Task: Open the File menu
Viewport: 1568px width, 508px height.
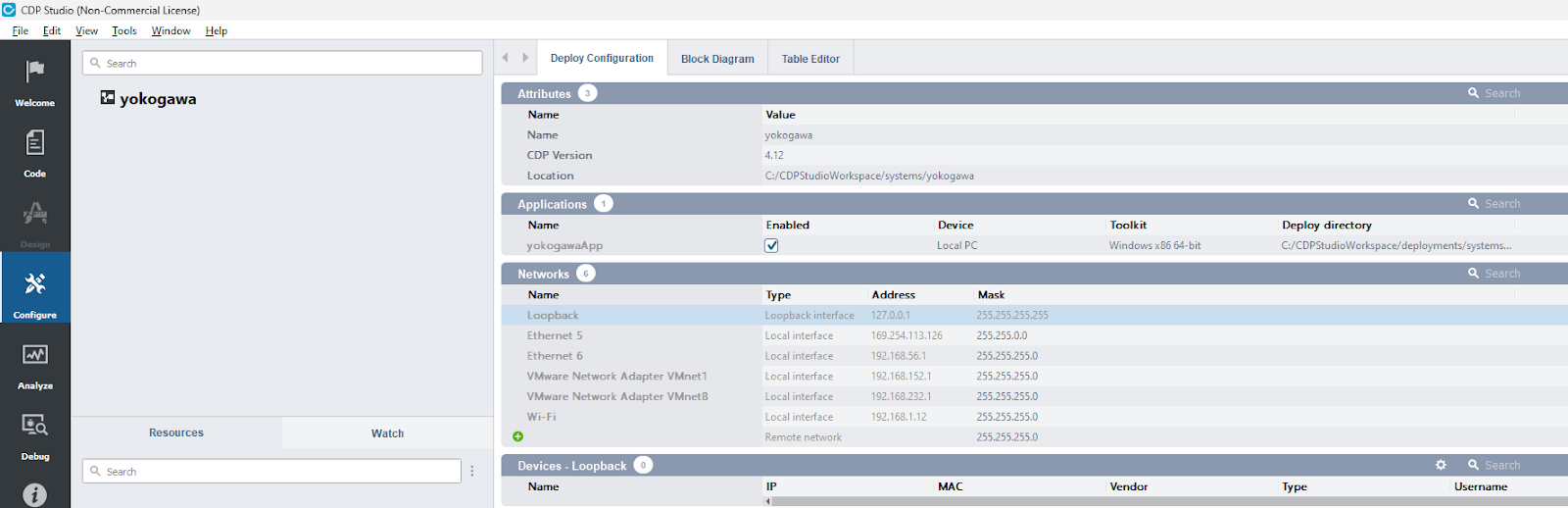Action: click(20, 31)
